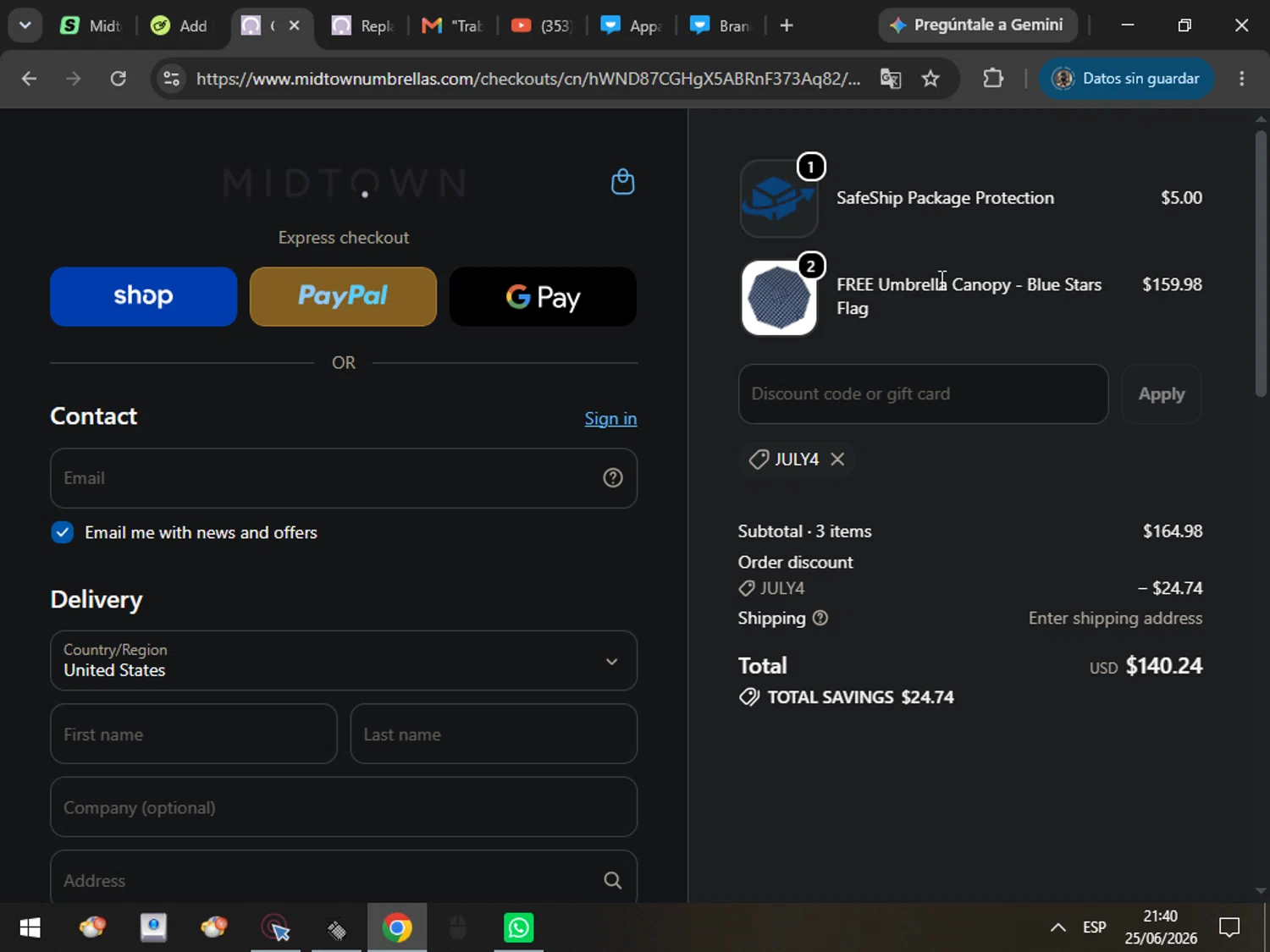This screenshot has height=952, width=1270.
Task: Open the shopping bag cart icon
Action: (622, 182)
